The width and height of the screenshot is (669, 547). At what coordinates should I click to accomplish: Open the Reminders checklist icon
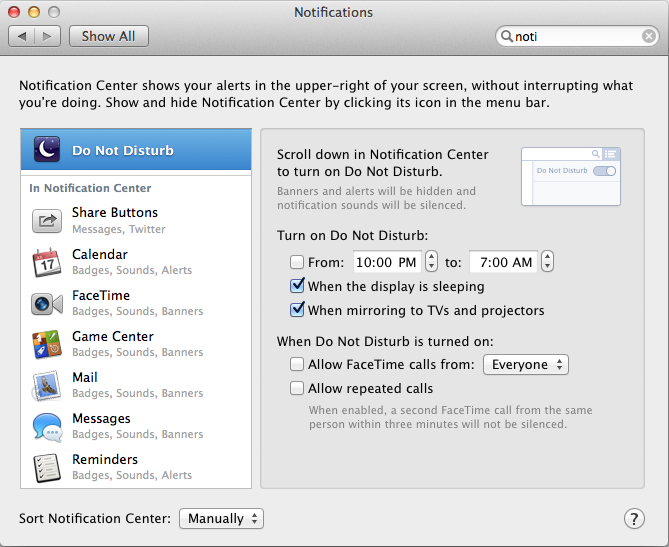pos(47,467)
